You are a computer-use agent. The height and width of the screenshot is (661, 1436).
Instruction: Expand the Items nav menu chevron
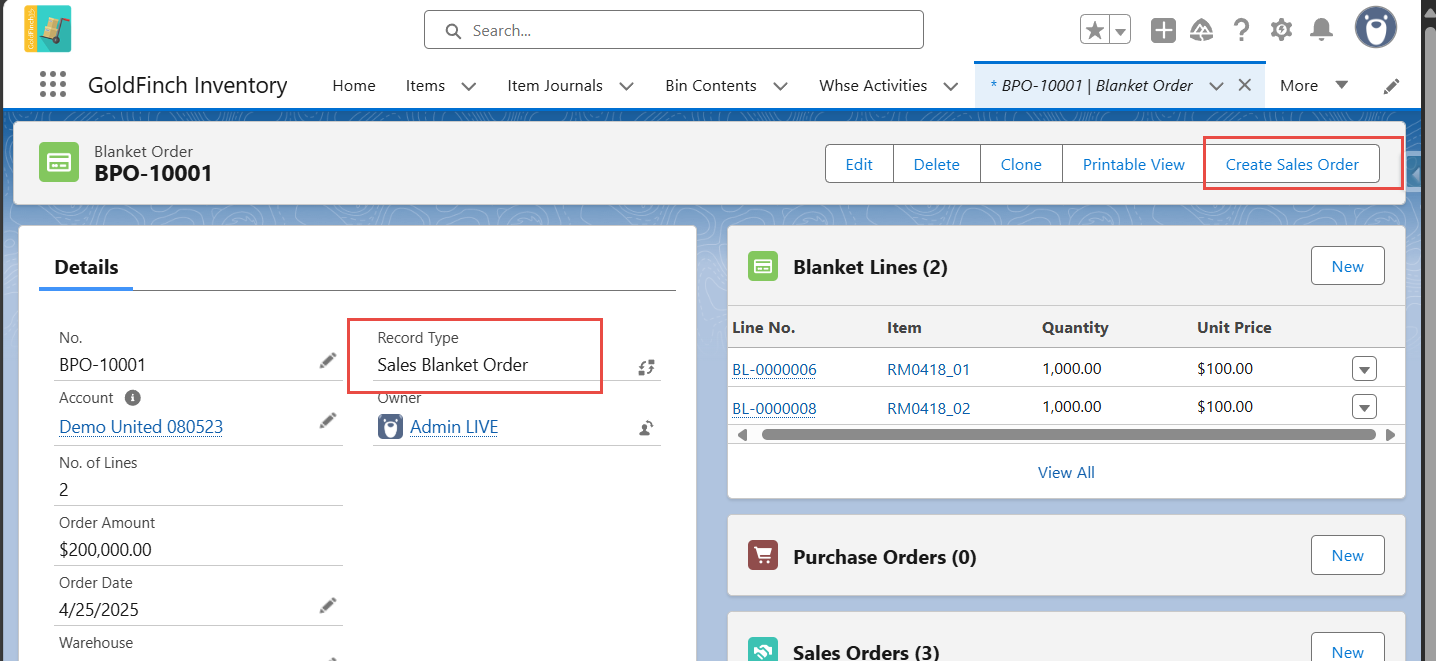point(468,86)
